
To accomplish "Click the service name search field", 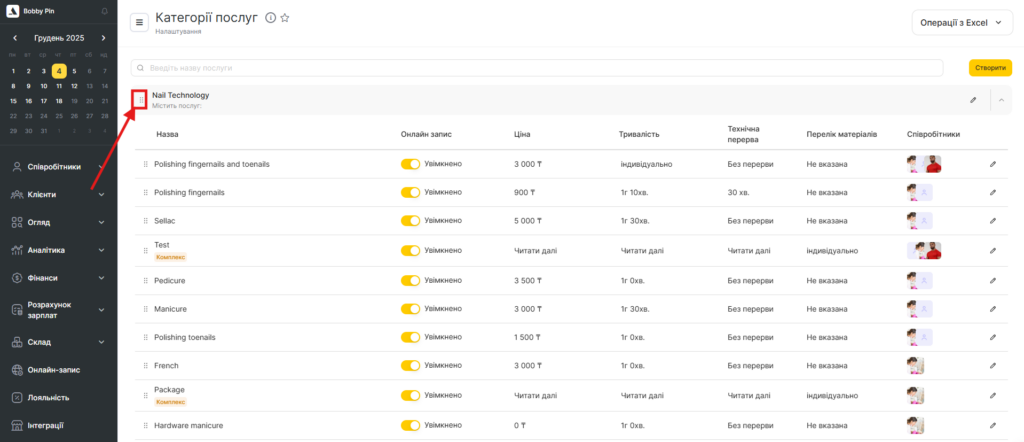I will (540, 68).
